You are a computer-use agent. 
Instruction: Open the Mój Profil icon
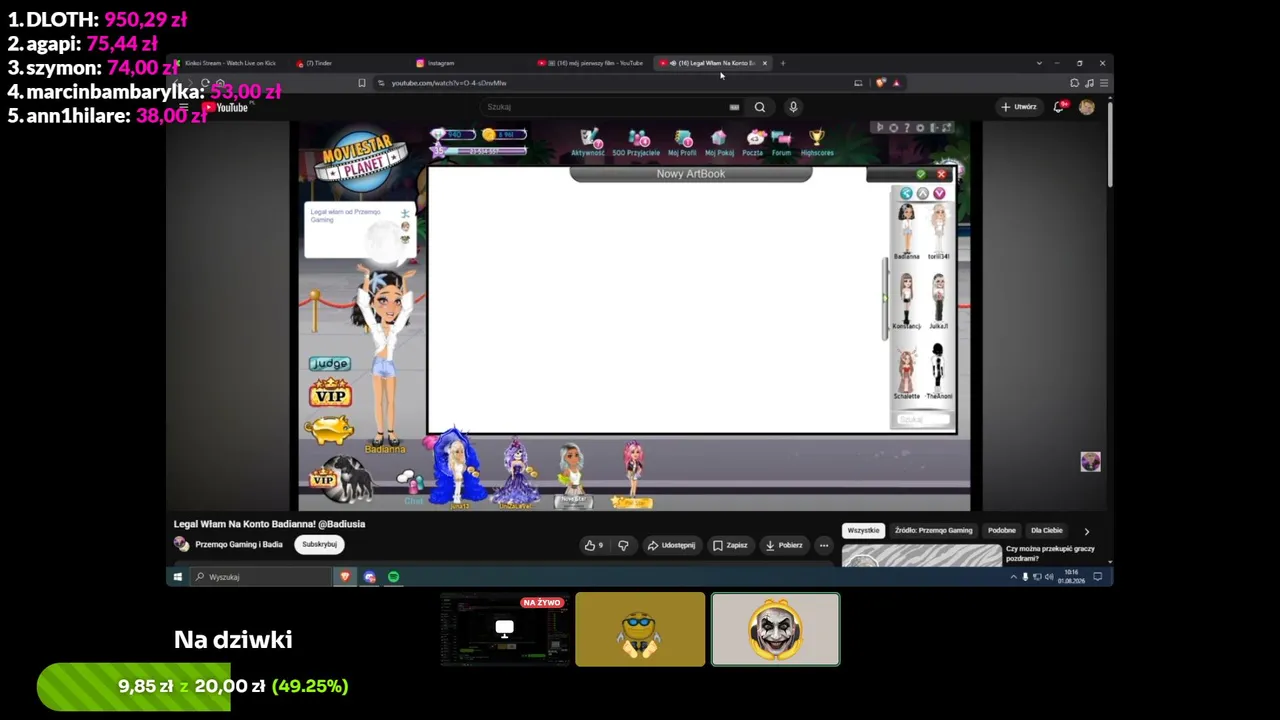pos(682,142)
